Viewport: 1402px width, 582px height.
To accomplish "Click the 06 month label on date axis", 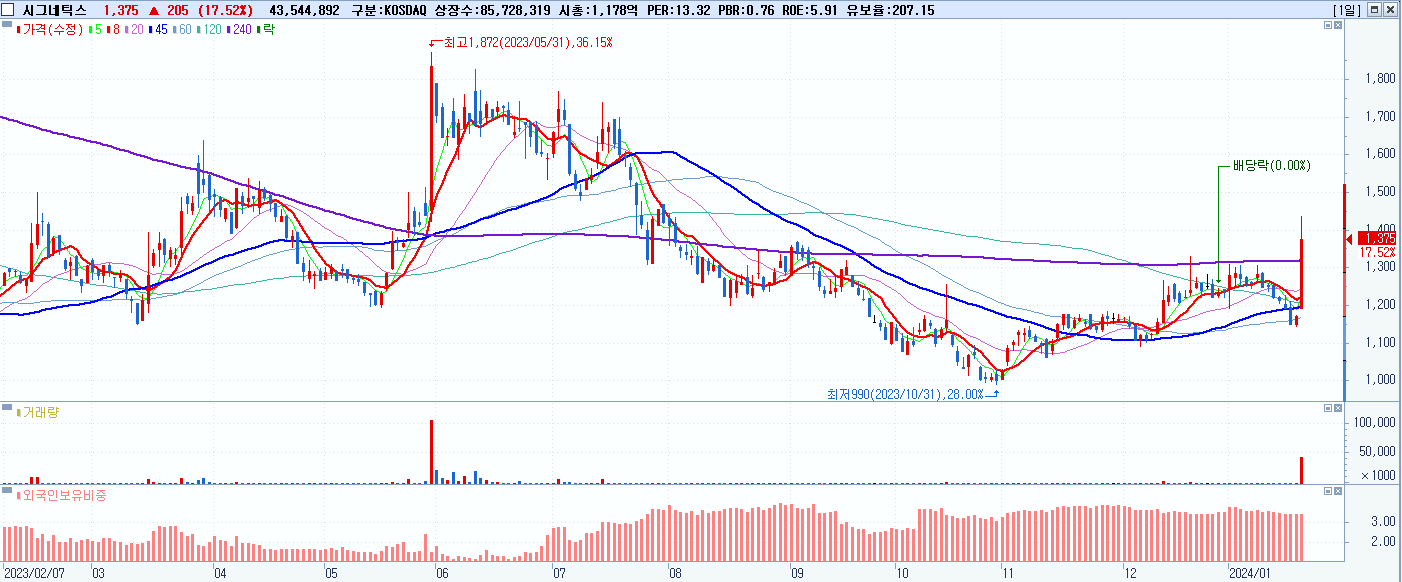I will pos(441,574).
